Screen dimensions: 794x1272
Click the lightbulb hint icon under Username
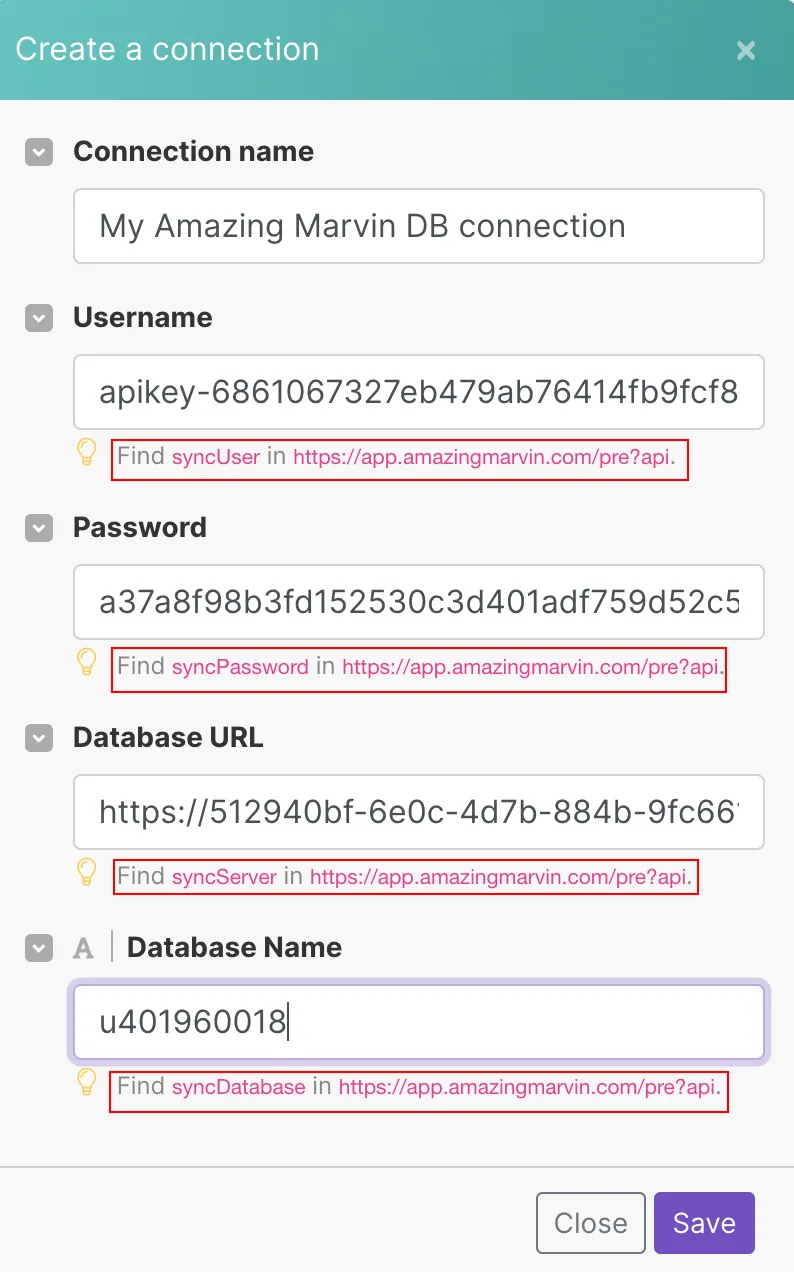pos(87,452)
